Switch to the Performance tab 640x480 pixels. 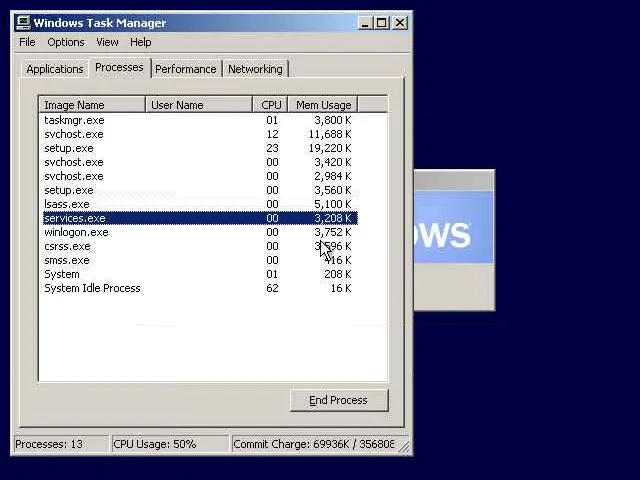tap(186, 69)
